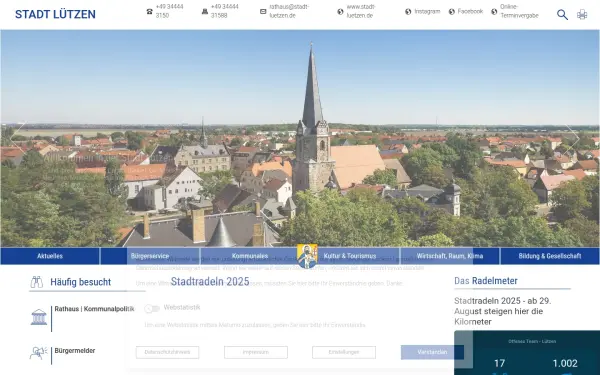
Task: Click the globe icon beside Online-Terminvergabe
Action: point(494,11)
